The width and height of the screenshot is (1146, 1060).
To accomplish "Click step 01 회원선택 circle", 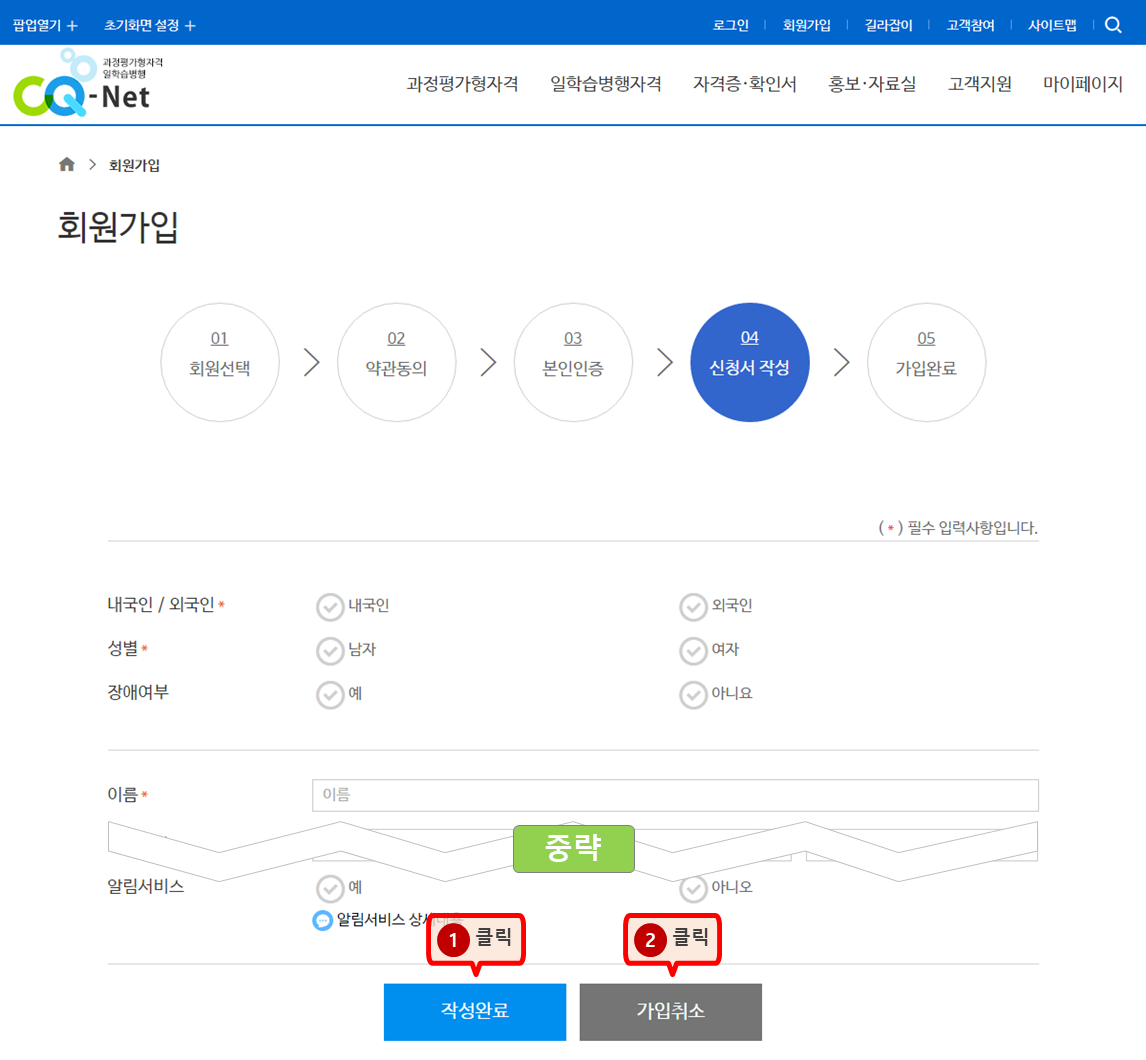I will [x=220, y=363].
